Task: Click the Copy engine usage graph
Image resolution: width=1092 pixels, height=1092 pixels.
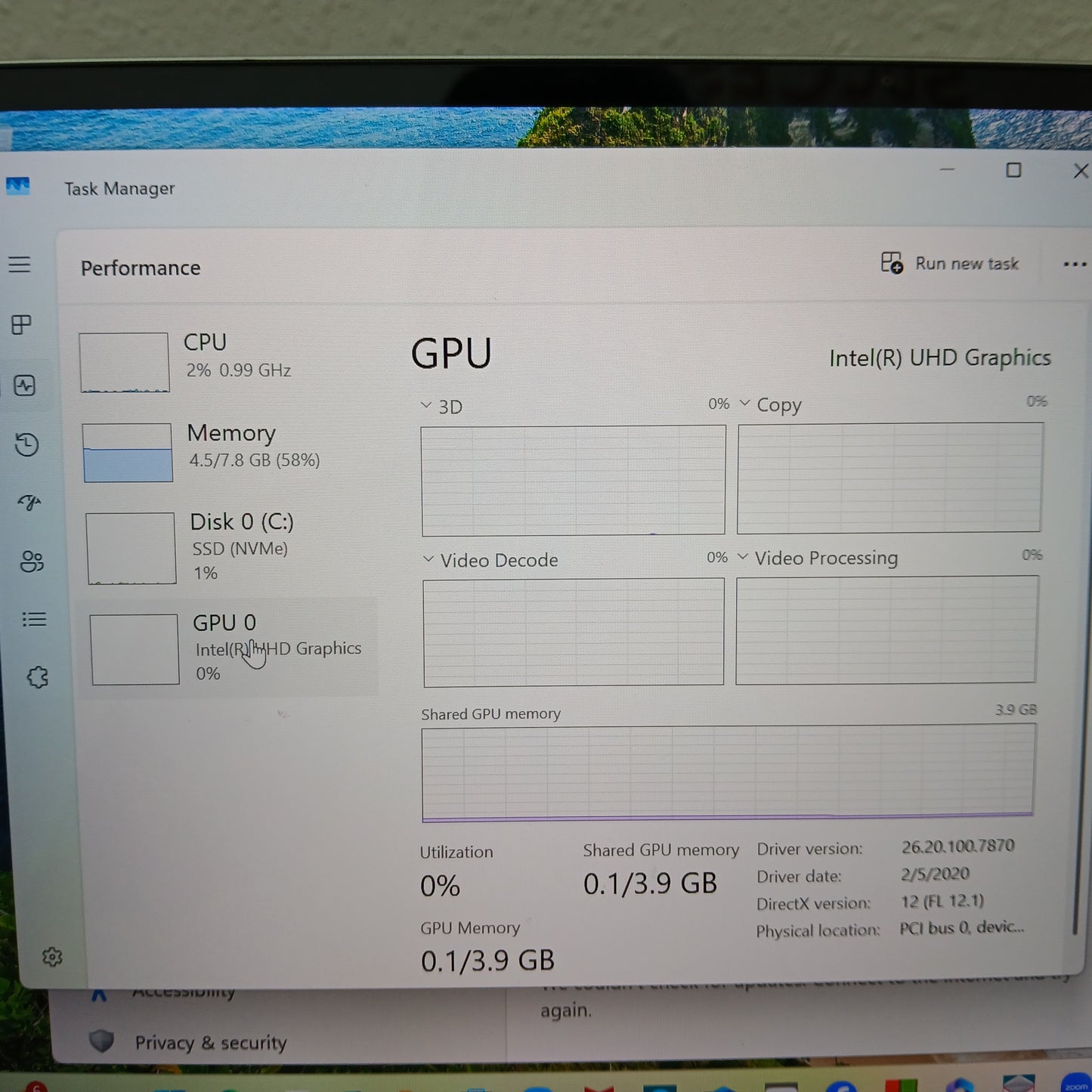Action: 890,478
